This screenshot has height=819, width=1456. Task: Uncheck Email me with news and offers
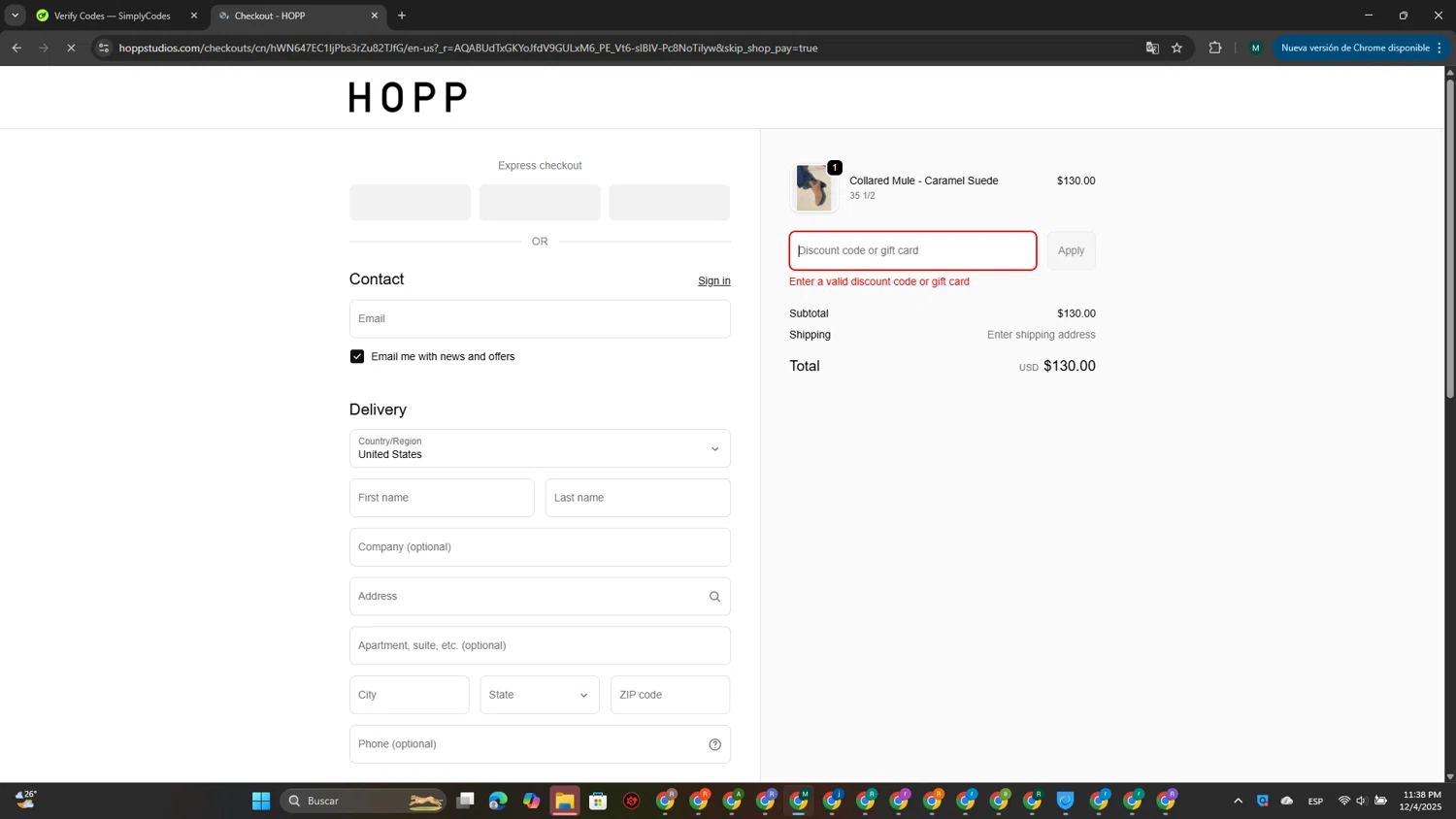[x=357, y=356]
